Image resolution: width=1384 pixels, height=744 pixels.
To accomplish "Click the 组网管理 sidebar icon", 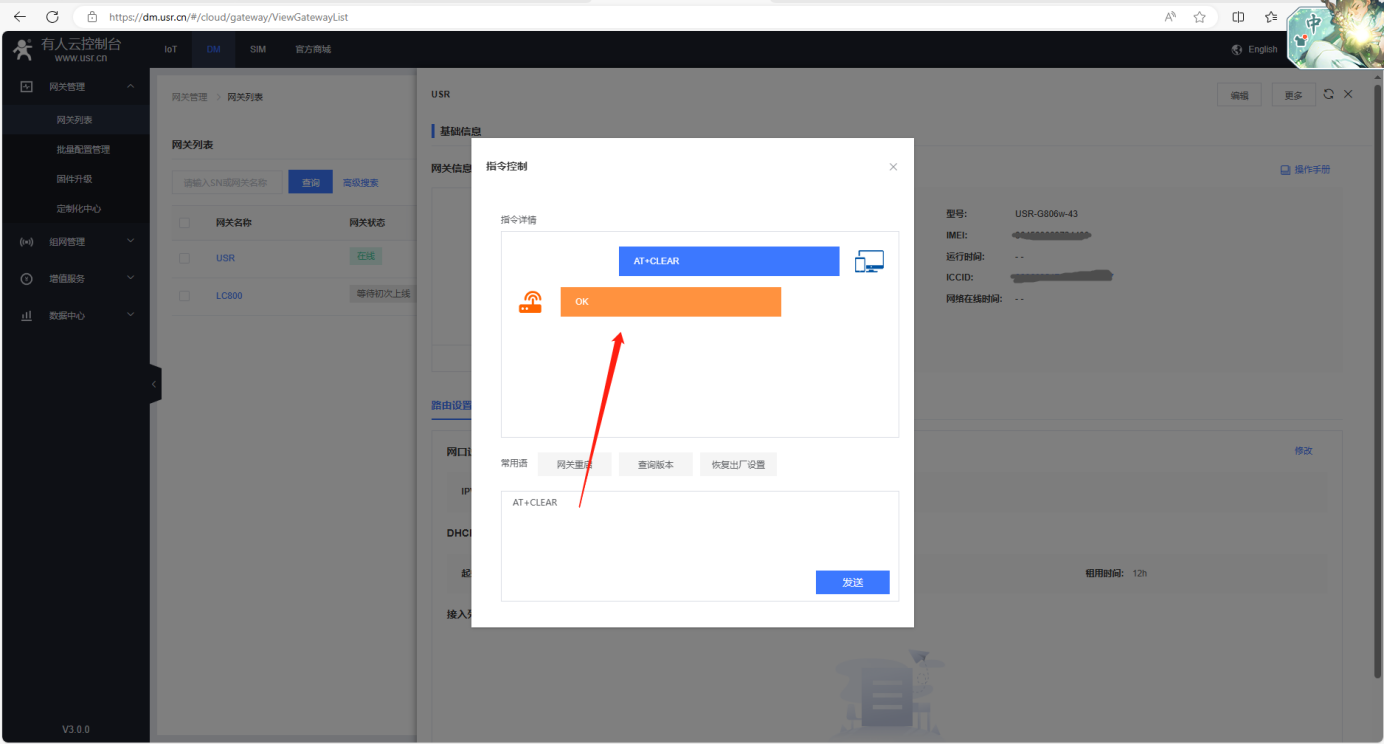I will tap(27, 242).
